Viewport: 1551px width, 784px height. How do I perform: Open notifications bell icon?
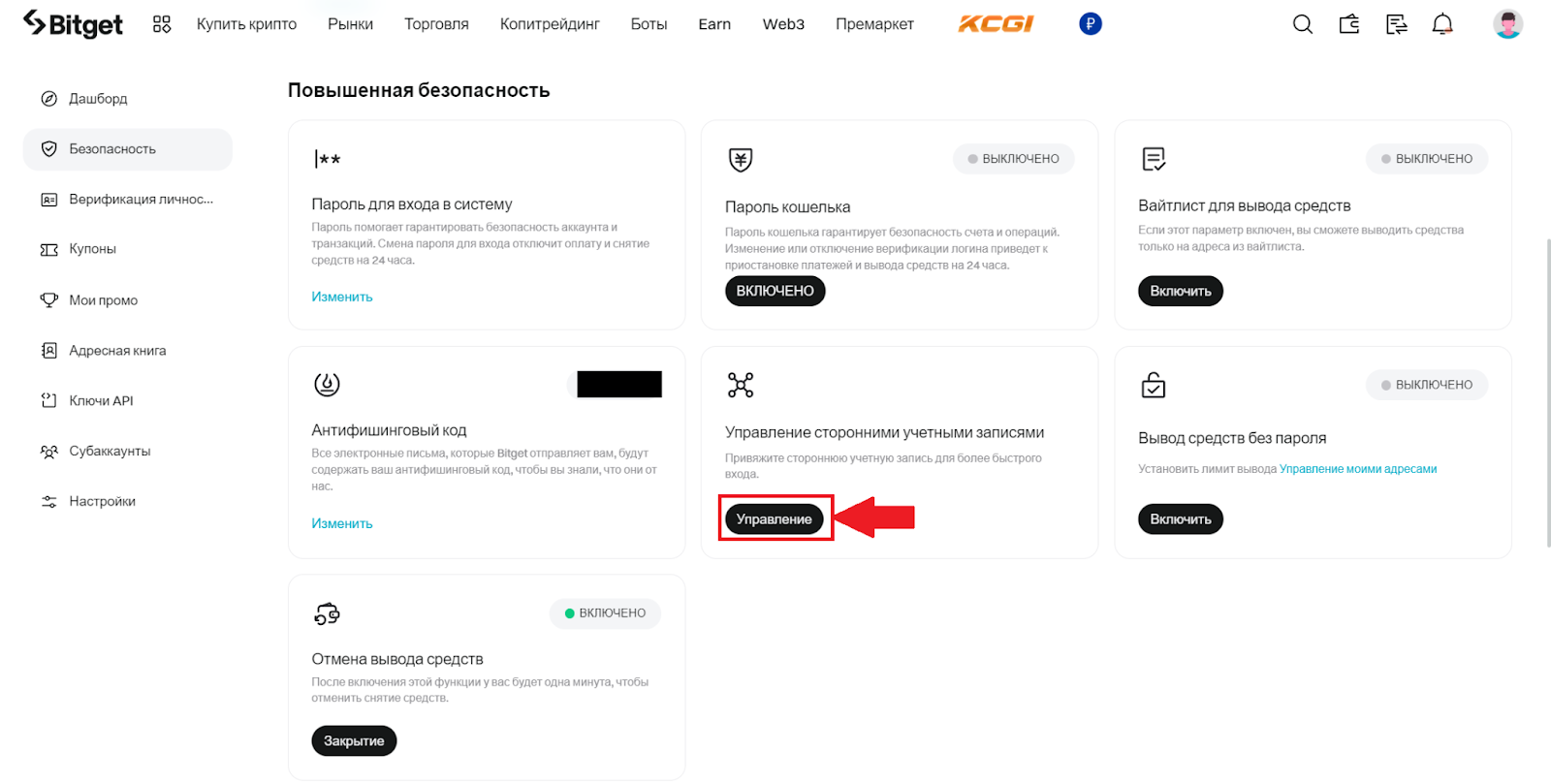click(x=1442, y=24)
